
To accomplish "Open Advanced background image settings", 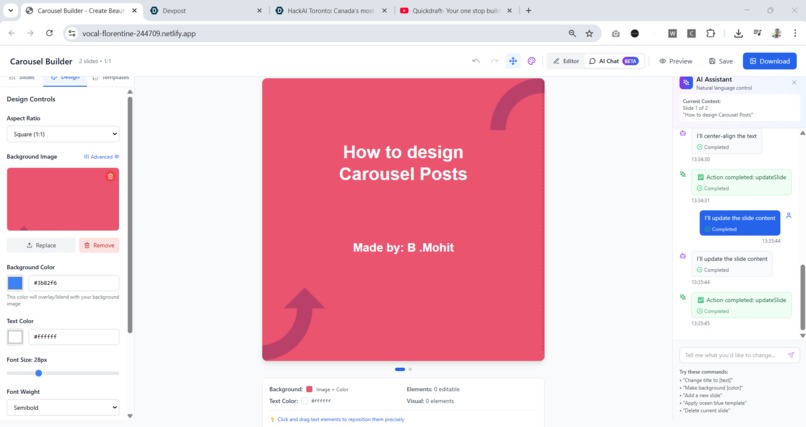I will point(101,157).
